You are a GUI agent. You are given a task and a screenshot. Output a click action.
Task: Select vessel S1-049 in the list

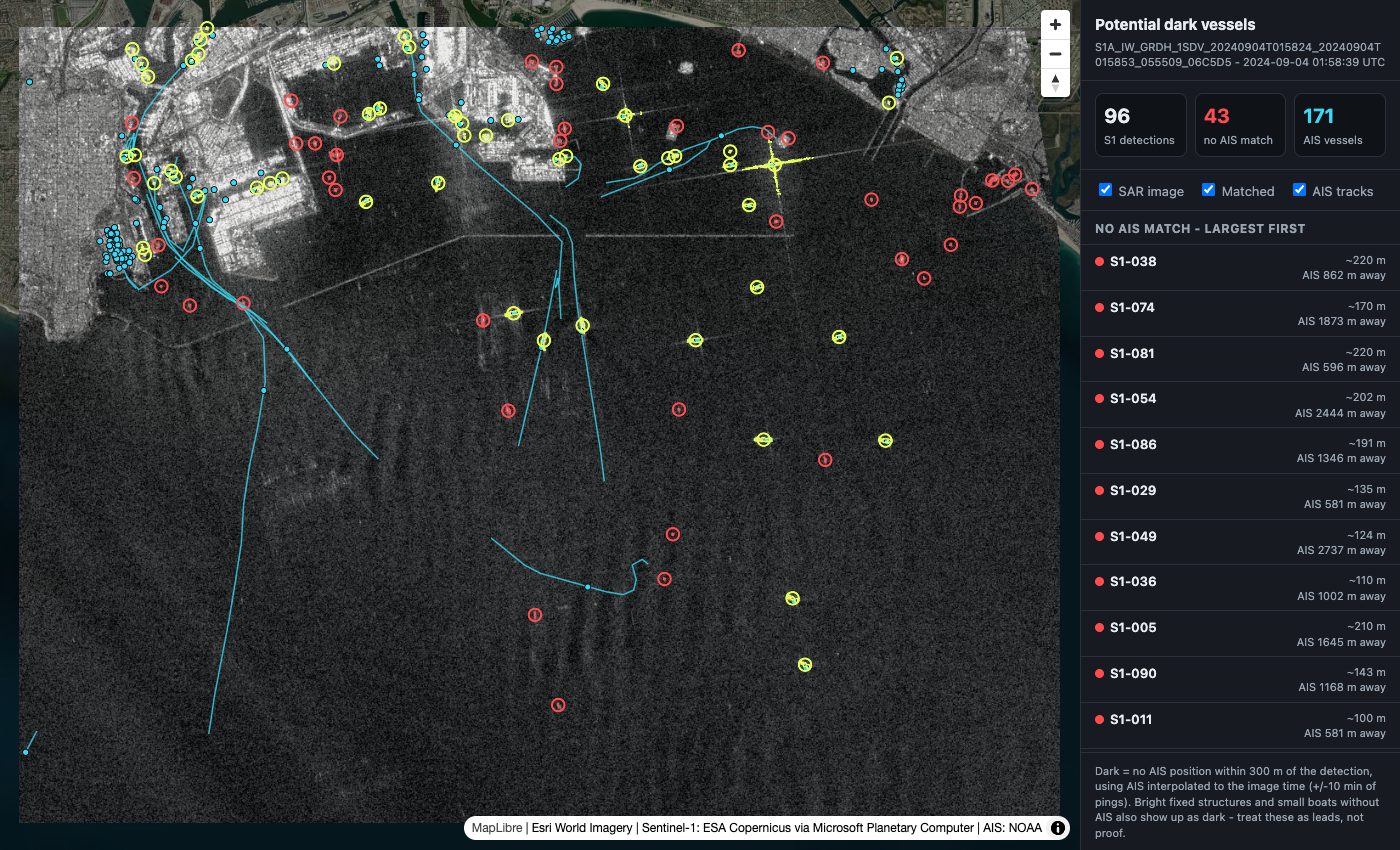click(x=1240, y=543)
